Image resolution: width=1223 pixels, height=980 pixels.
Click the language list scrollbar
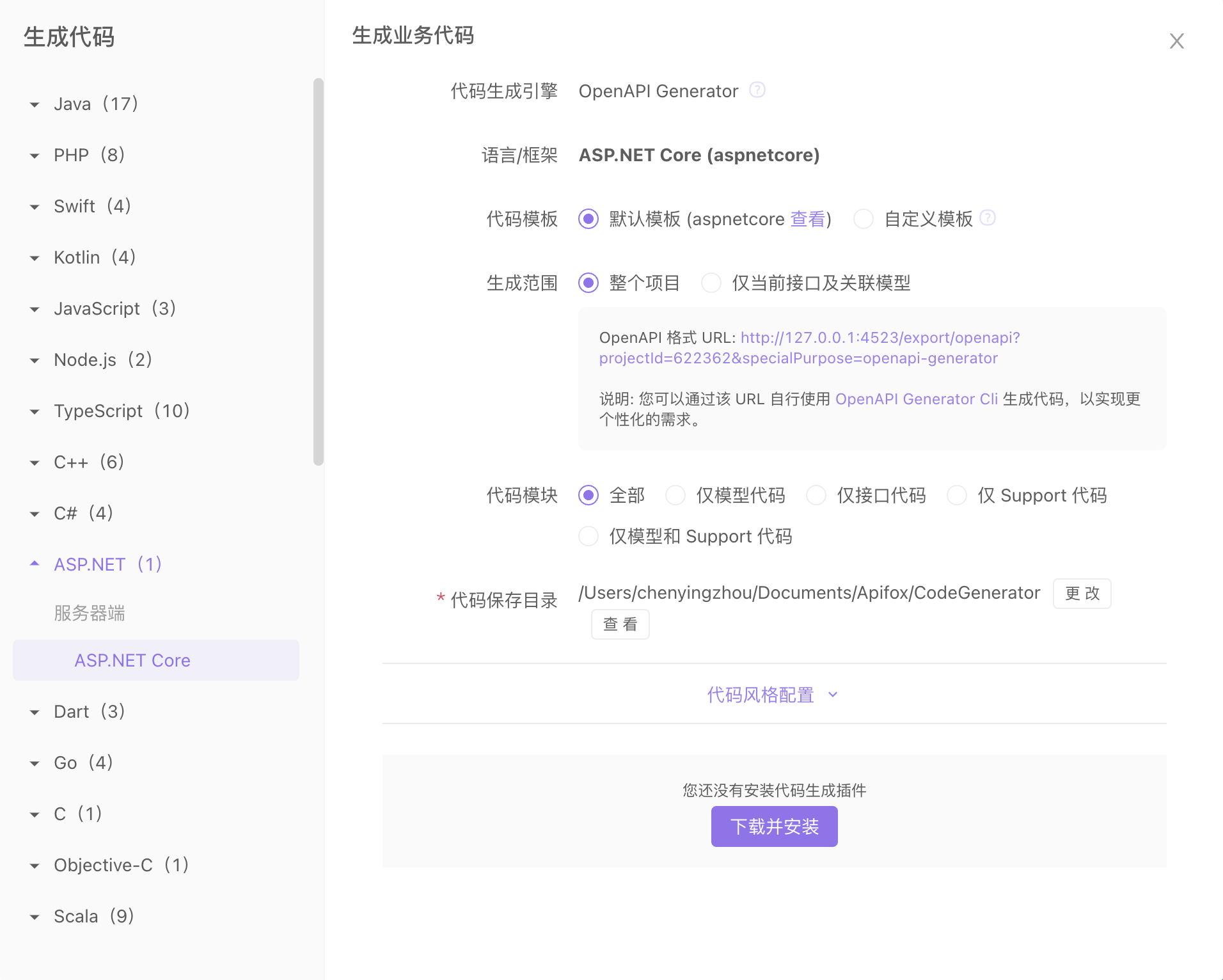coord(318,272)
